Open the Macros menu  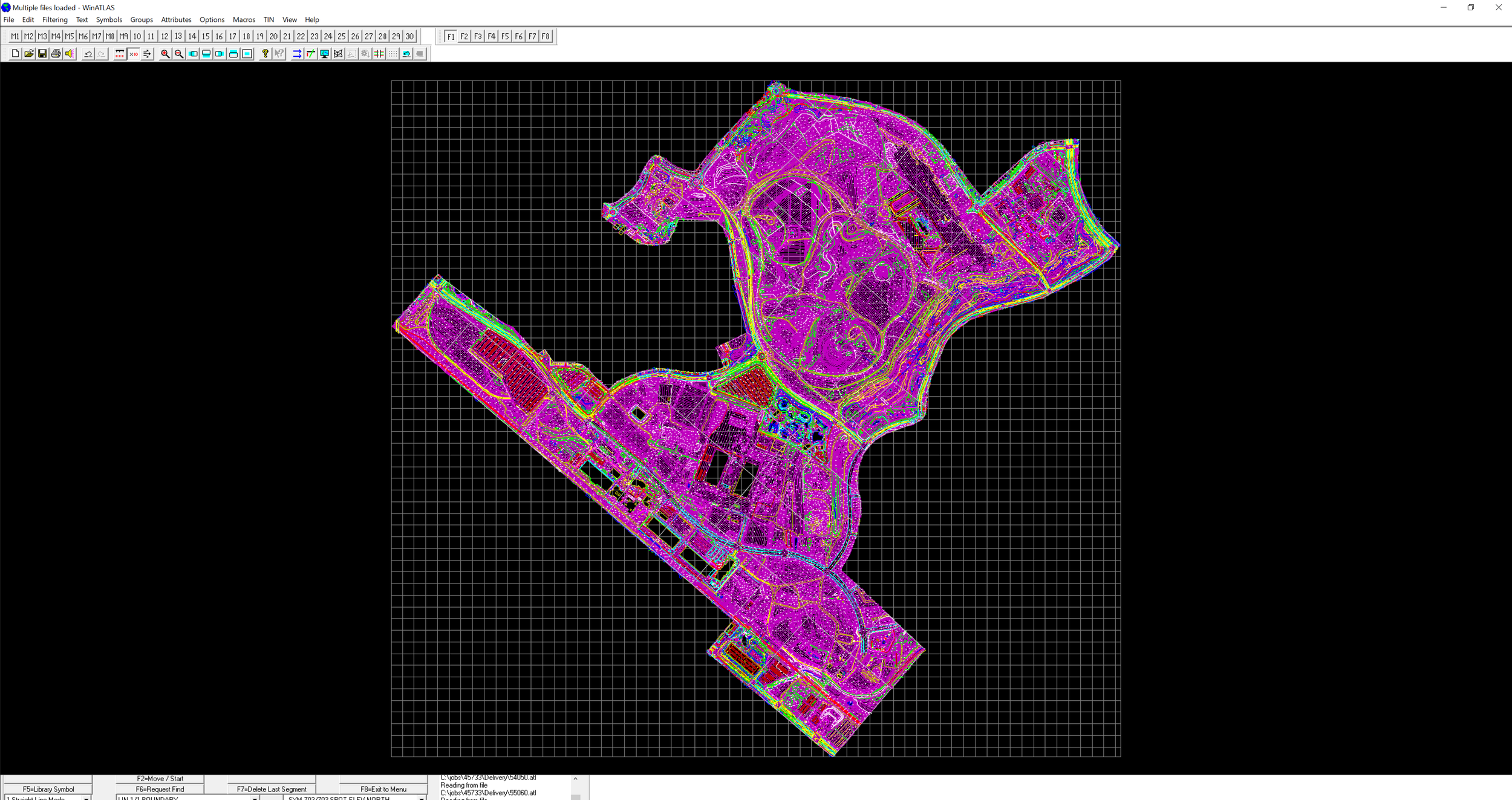point(244,20)
